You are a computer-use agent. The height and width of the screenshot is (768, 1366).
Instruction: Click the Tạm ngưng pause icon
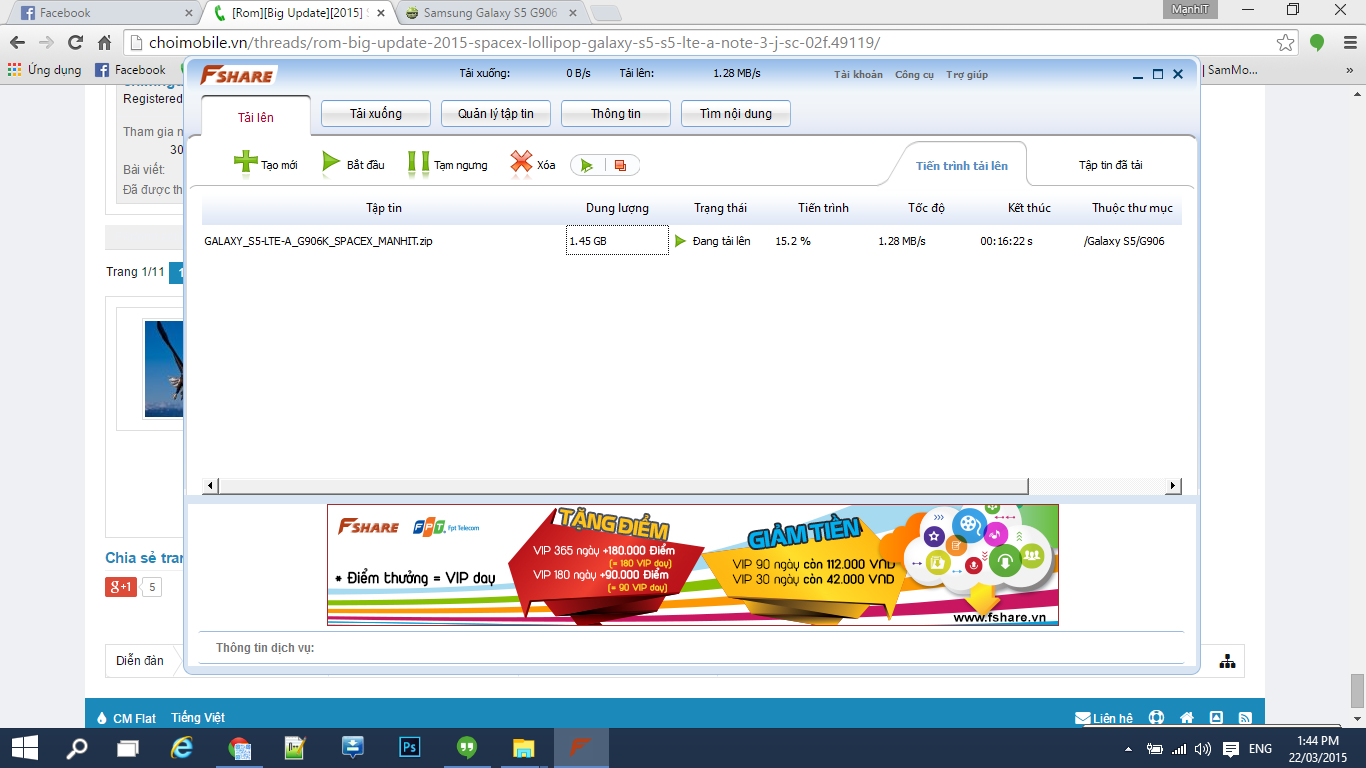[418, 164]
